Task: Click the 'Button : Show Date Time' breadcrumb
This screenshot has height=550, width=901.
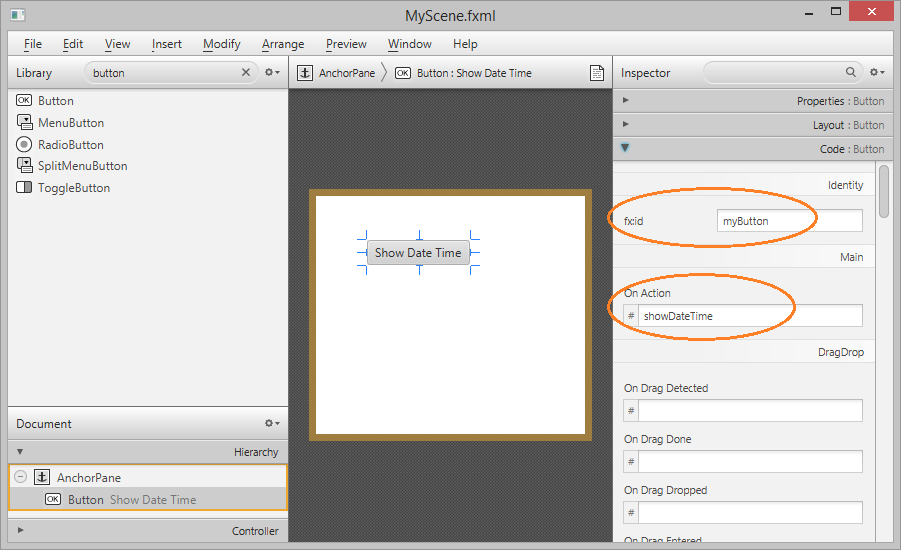Action: [x=474, y=73]
